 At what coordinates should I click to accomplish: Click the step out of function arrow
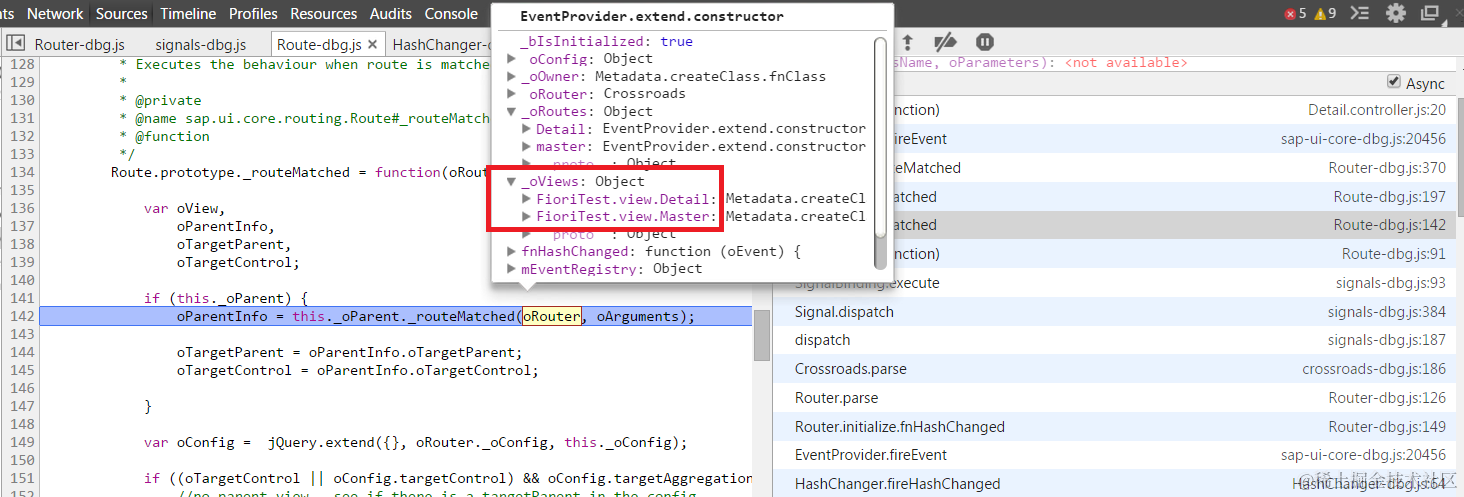point(907,42)
